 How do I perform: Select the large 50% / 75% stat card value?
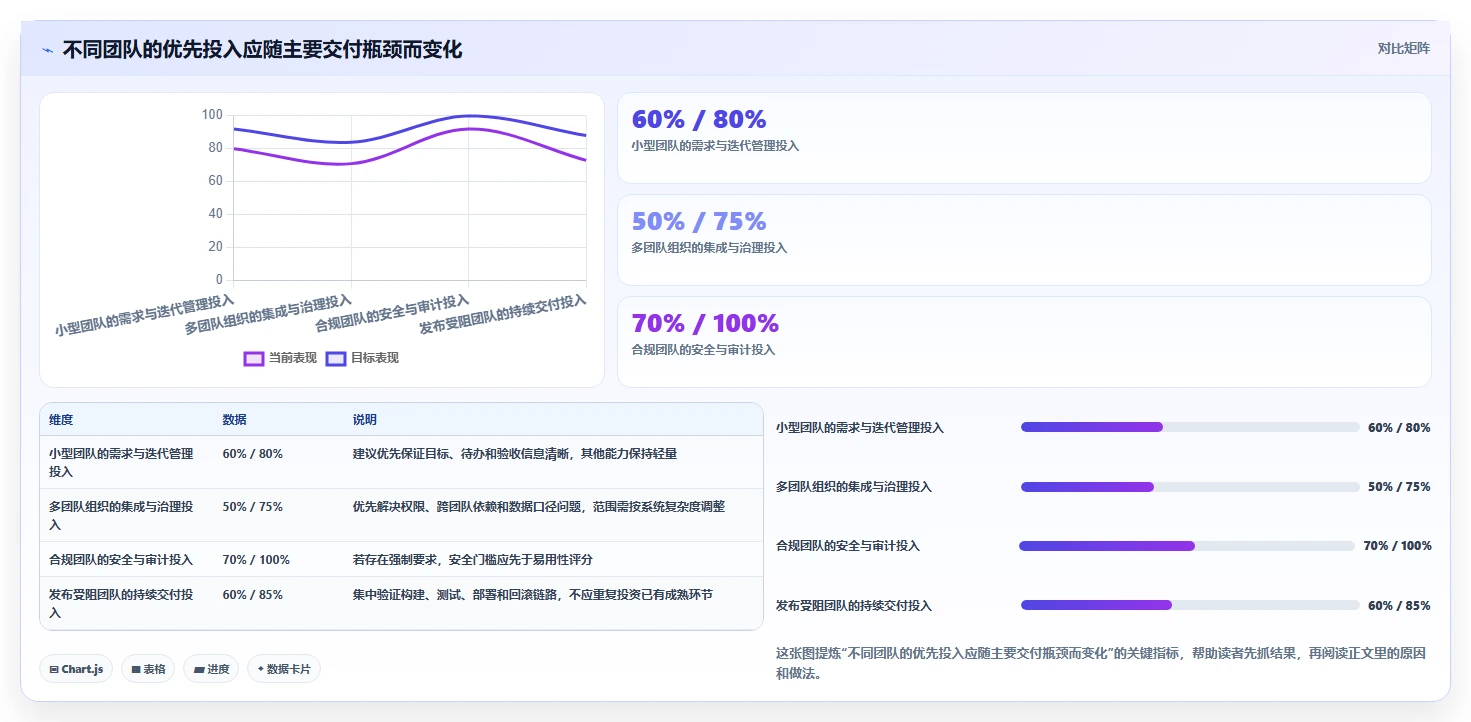click(699, 222)
